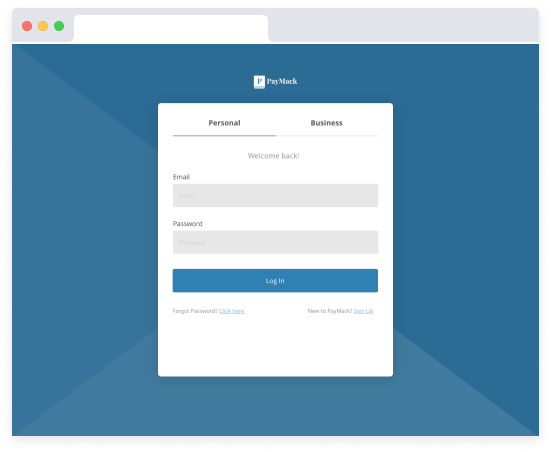
Task: Close the window with the red button
Action: click(27, 26)
